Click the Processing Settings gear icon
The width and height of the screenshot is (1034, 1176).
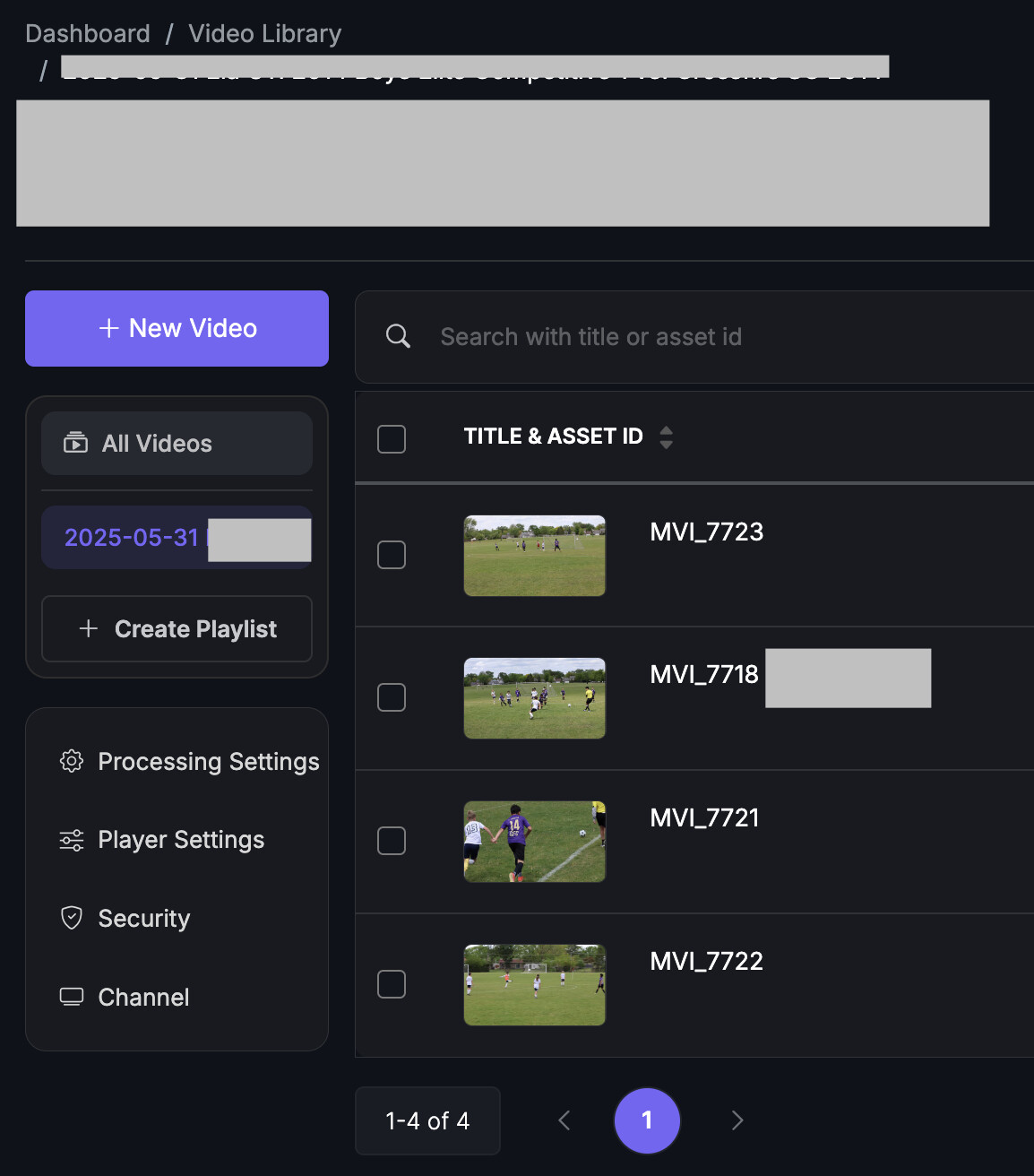(x=72, y=761)
